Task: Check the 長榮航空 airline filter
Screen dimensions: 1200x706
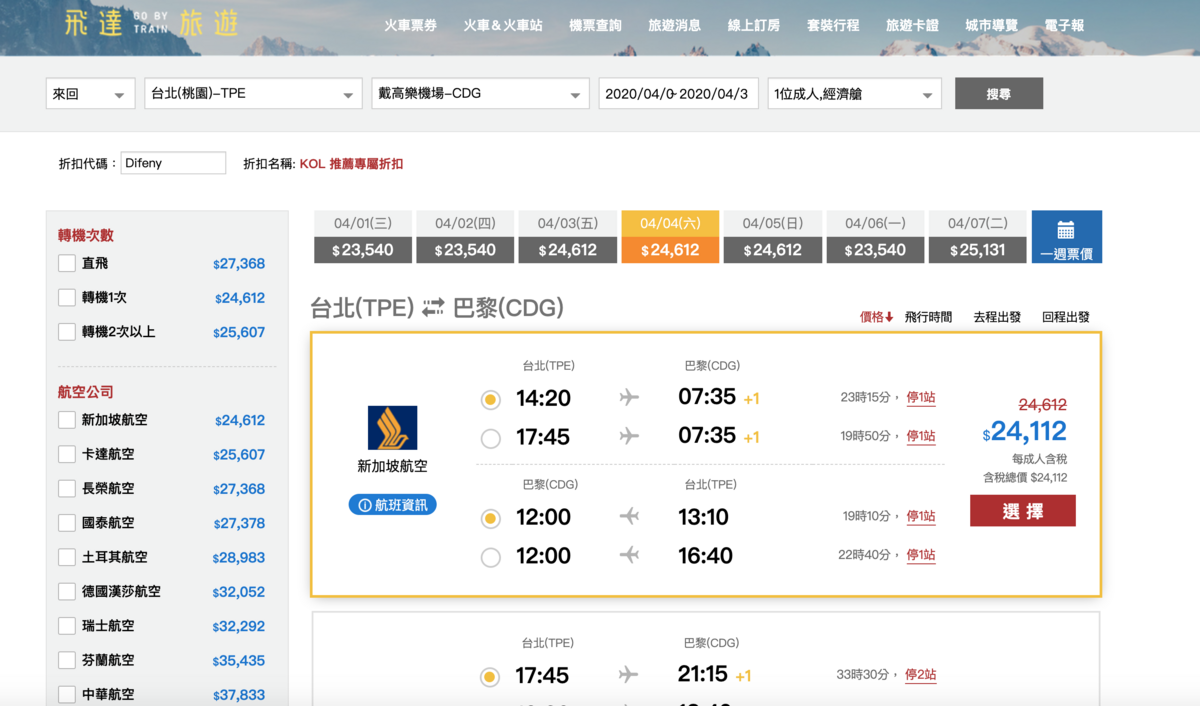Action: pos(67,489)
